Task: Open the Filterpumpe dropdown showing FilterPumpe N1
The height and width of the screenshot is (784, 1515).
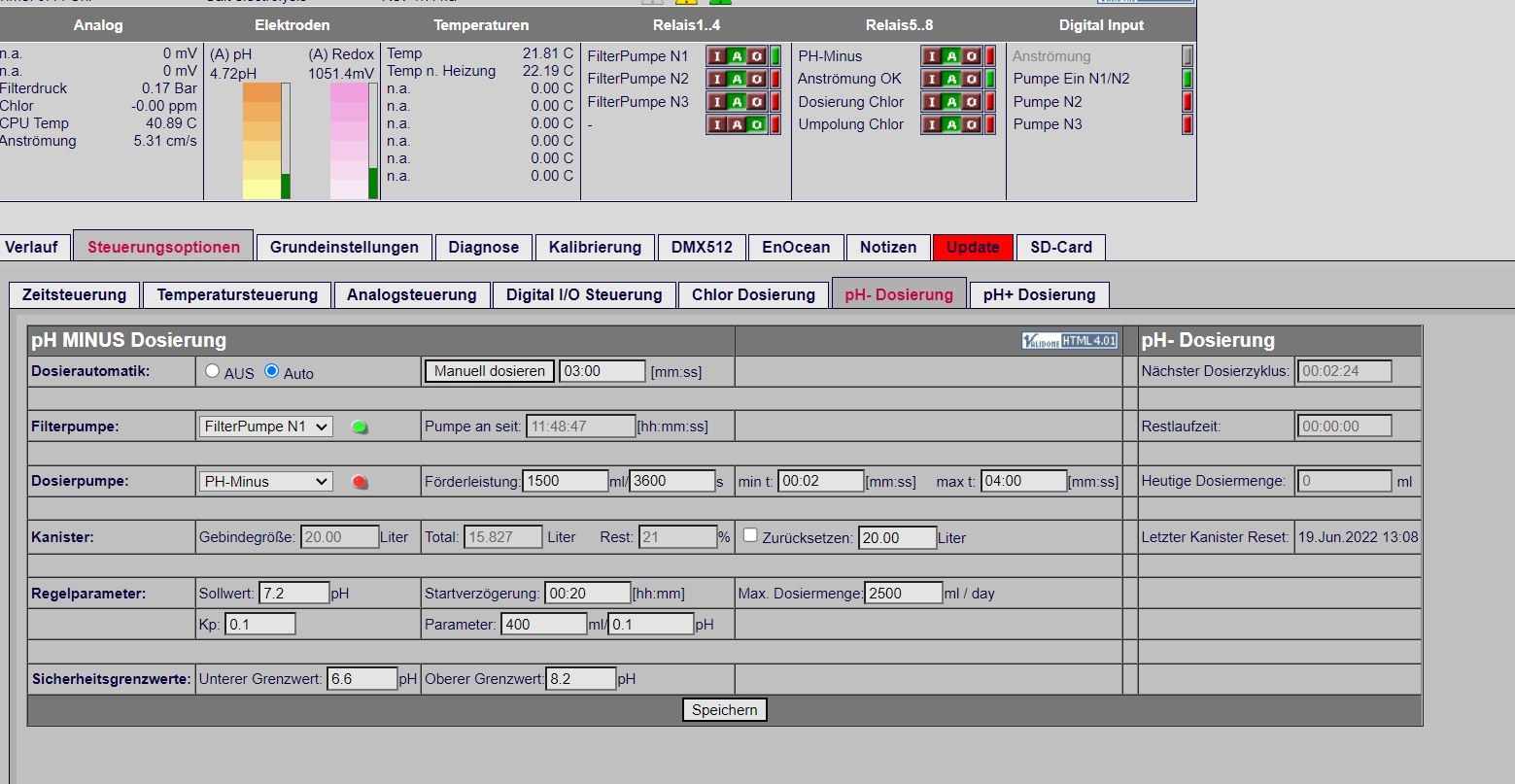Action: click(265, 426)
